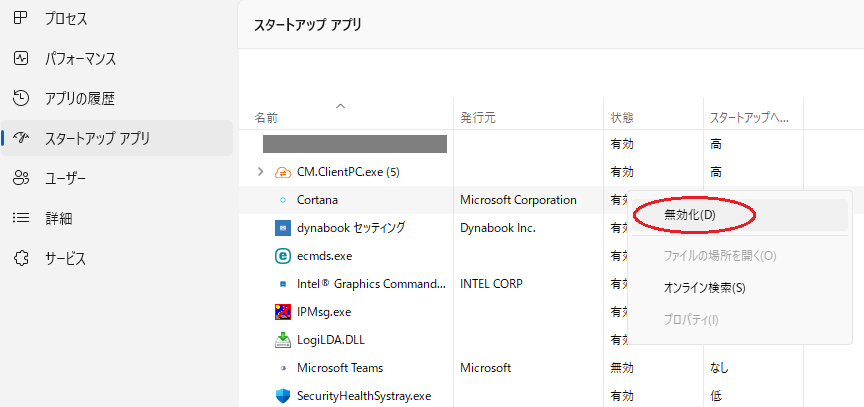This screenshot has height=407, width=864.
Task: Toggle sort arrow above 名前 column
Action: tap(341, 105)
